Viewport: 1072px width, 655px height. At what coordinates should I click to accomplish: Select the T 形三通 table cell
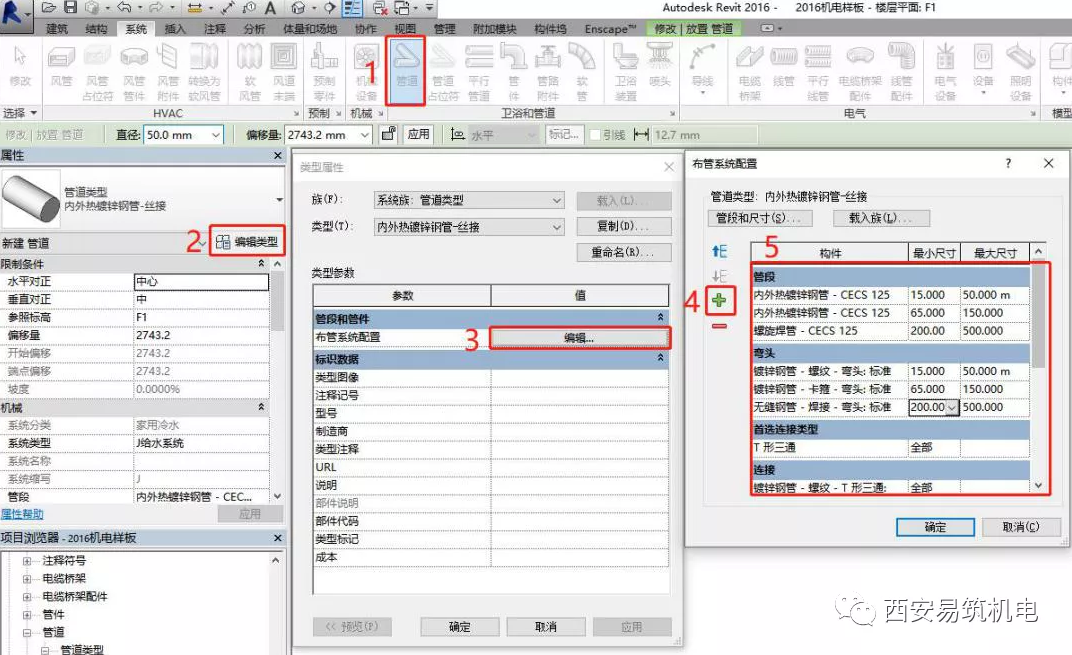830,447
